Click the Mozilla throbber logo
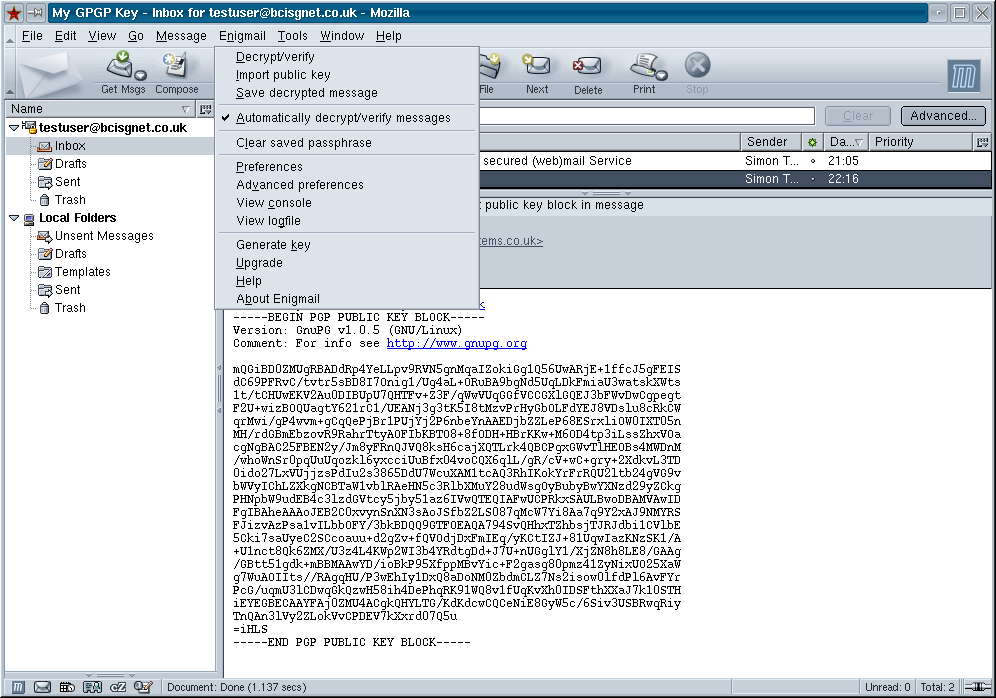Viewport: 996px width, 698px height. tap(963, 76)
